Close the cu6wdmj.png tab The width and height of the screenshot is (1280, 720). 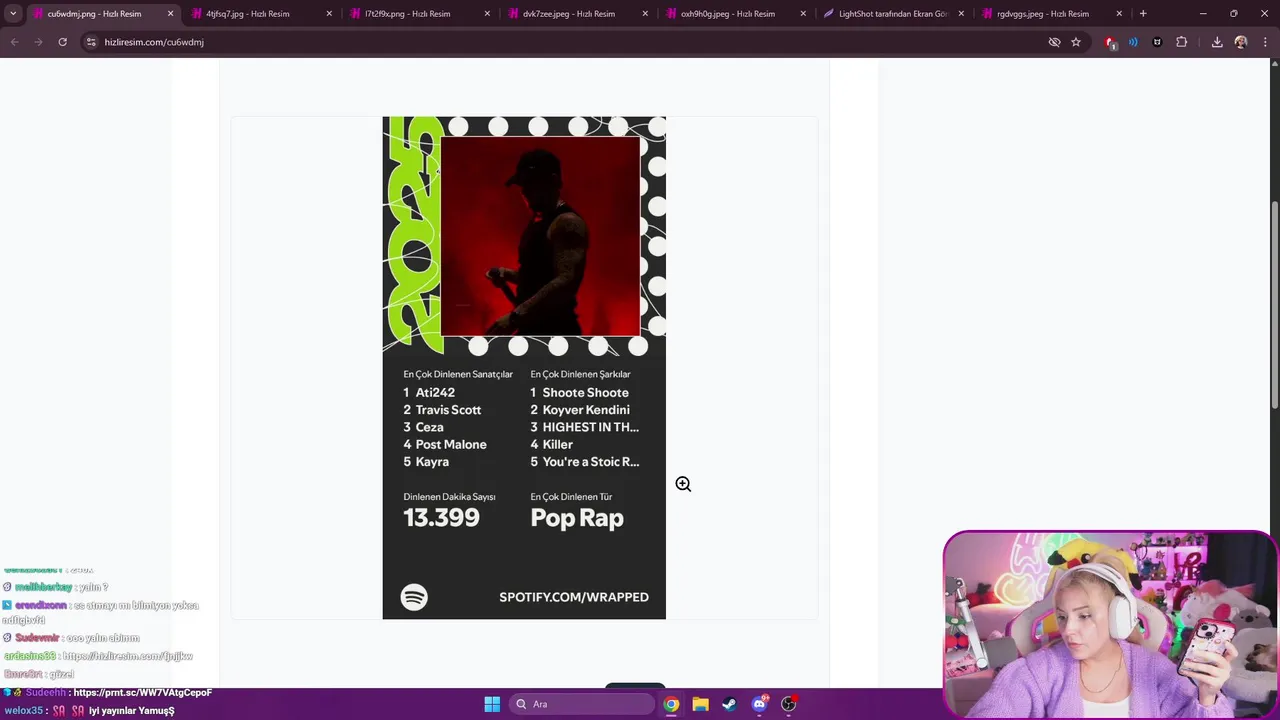point(170,14)
